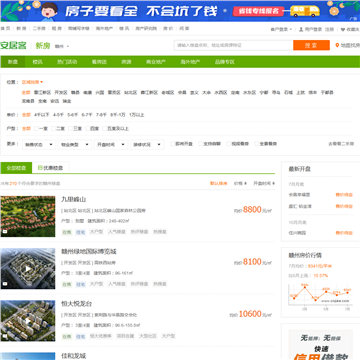The width and height of the screenshot is (360, 360).
Task: Click the 去看看二手房 link
Action: click(x=341, y=144)
